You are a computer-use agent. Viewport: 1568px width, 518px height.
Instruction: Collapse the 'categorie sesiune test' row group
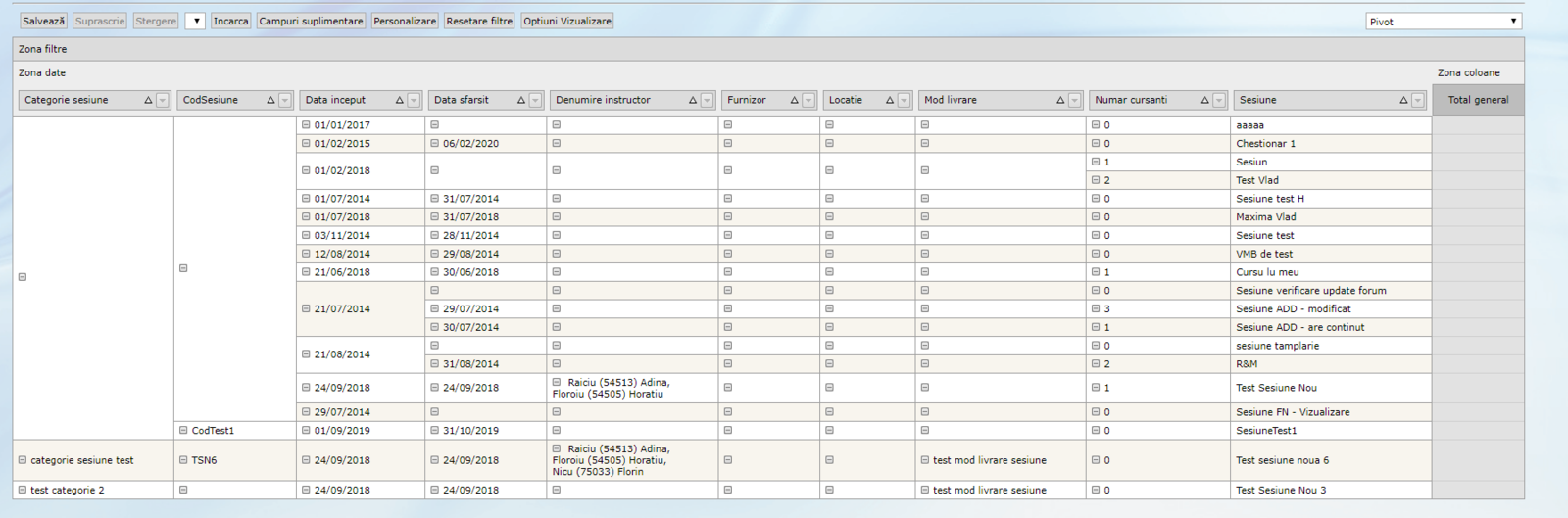click(23, 460)
